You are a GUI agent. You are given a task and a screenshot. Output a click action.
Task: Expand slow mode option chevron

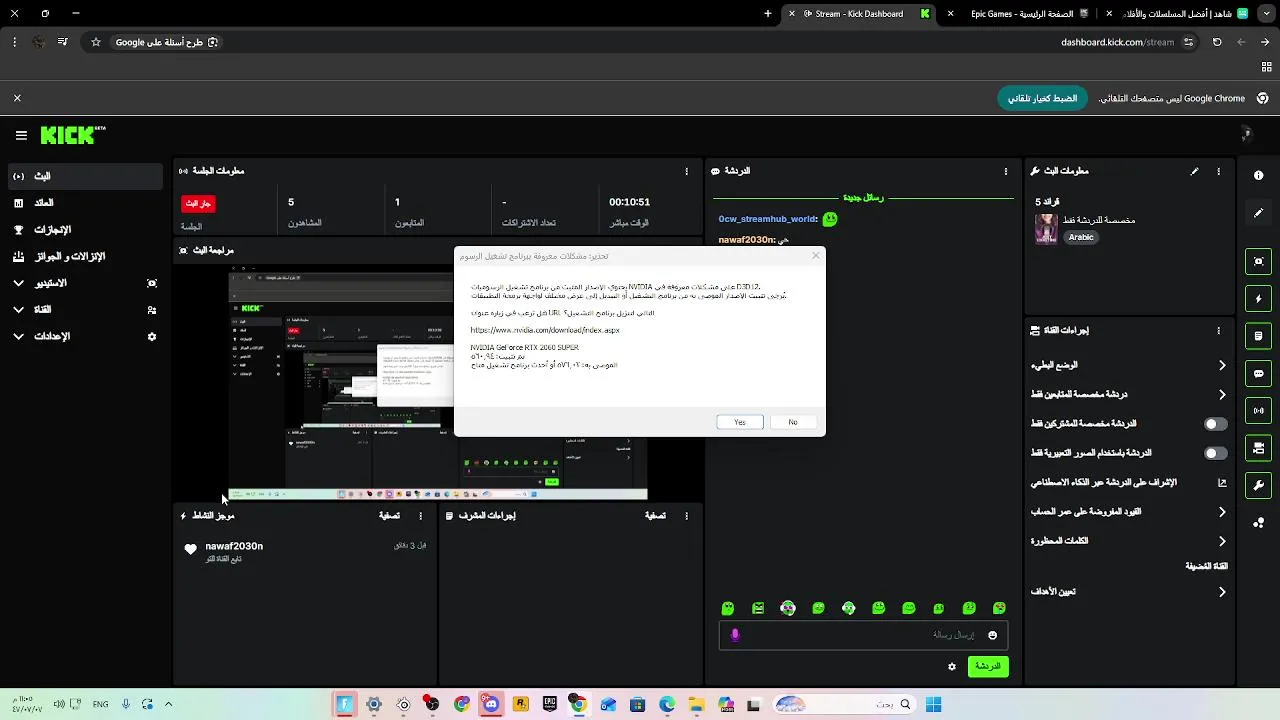(1222, 365)
